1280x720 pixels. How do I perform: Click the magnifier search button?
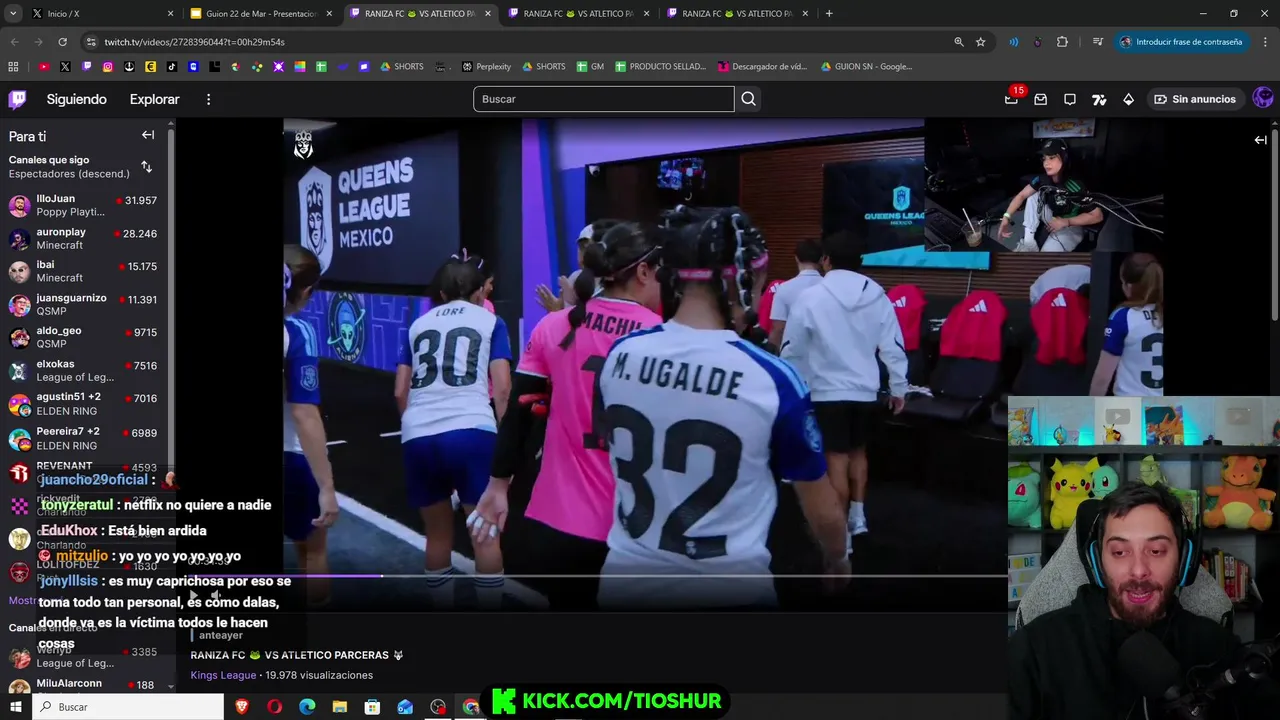(x=748, y=99)
